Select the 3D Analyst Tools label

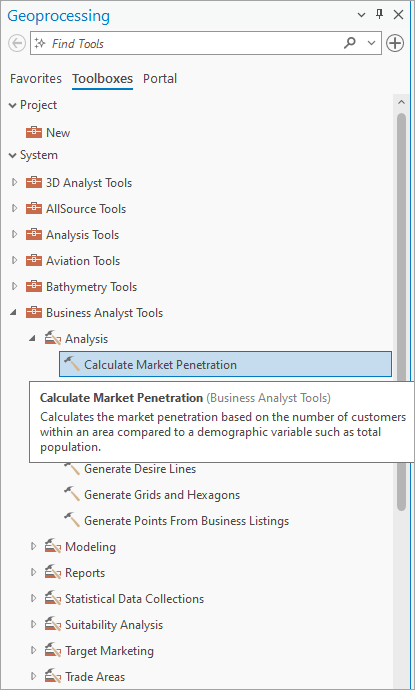point(89,183)
